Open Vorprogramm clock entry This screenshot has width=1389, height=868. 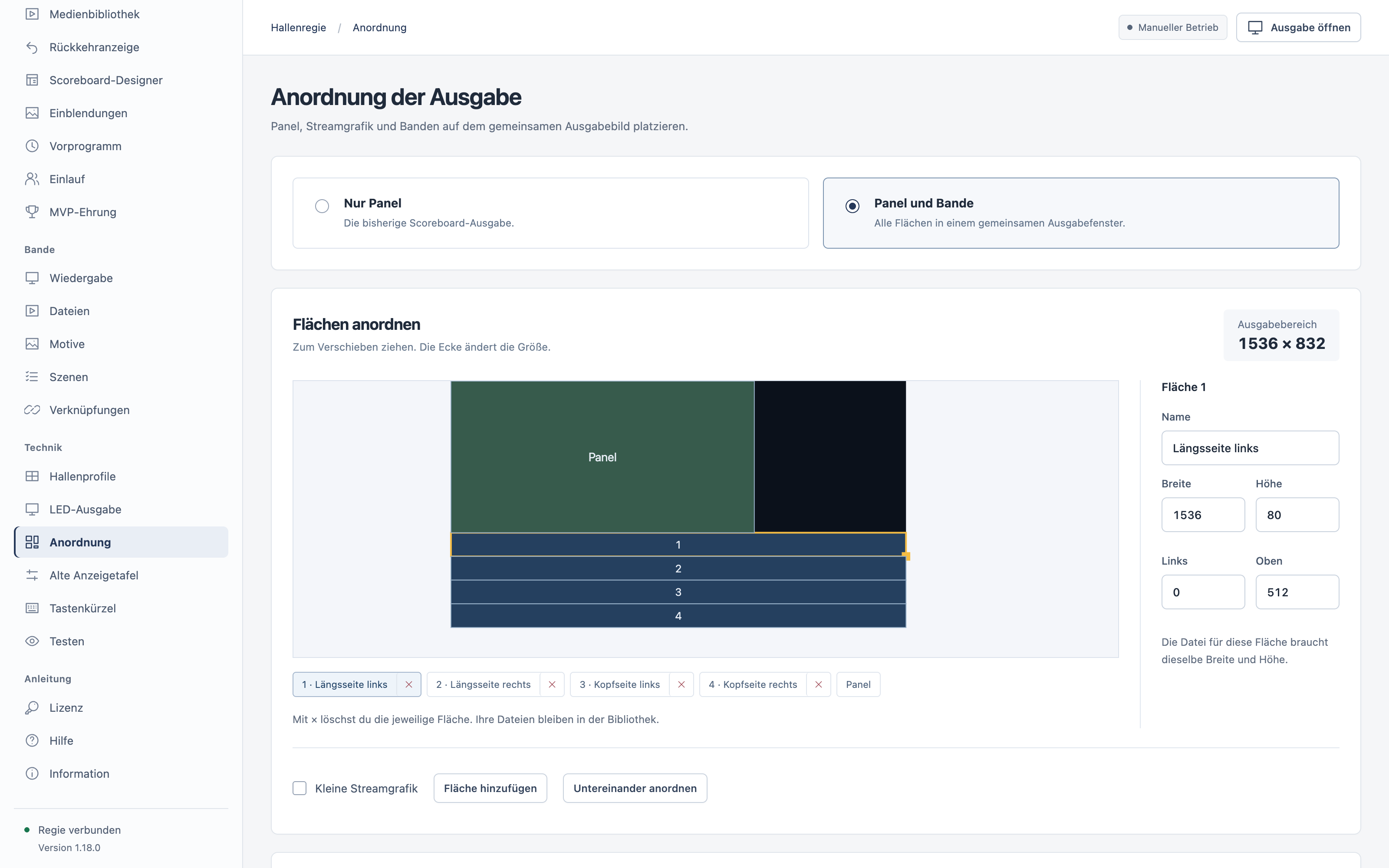121,146
